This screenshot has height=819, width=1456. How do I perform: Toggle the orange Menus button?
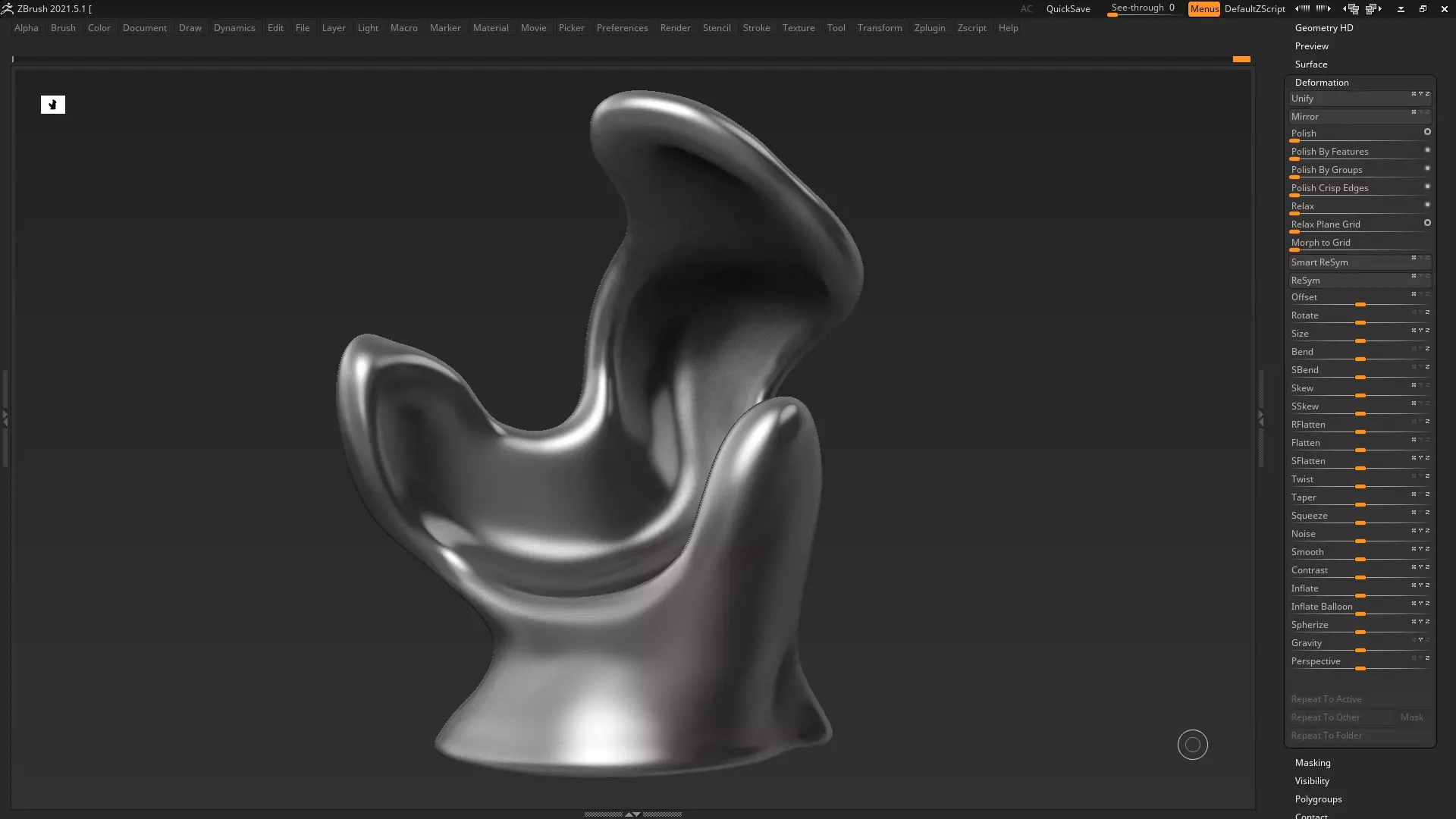[x=1203, y=9]
